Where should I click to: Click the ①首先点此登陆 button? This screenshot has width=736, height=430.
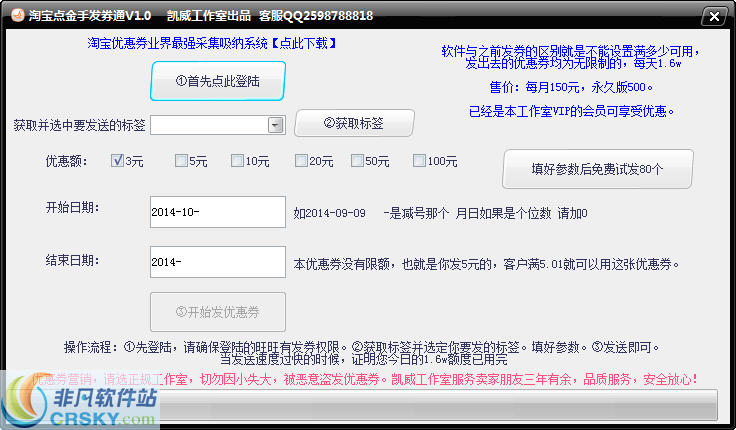tap(218, 81)
